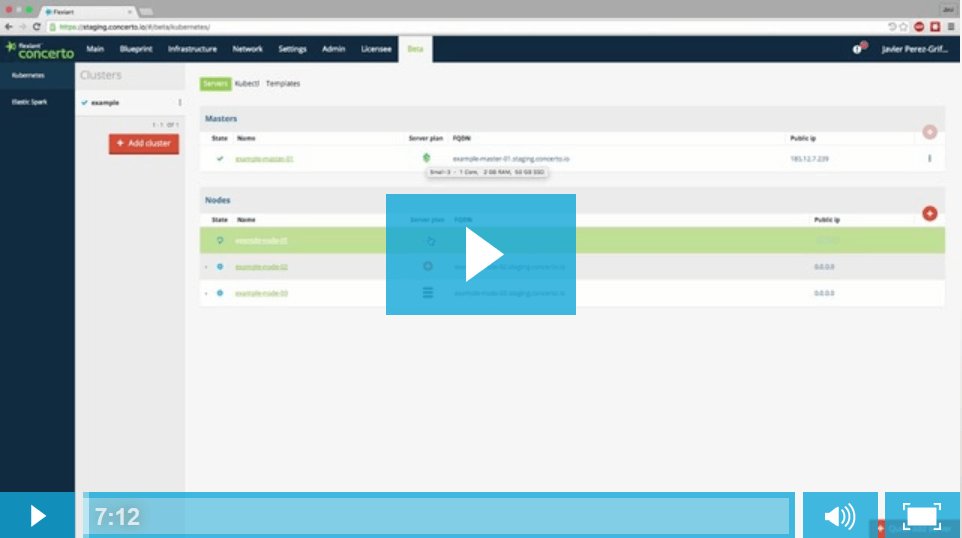Open the Main menu
The image size is (962, 538).
click(95, 49)
